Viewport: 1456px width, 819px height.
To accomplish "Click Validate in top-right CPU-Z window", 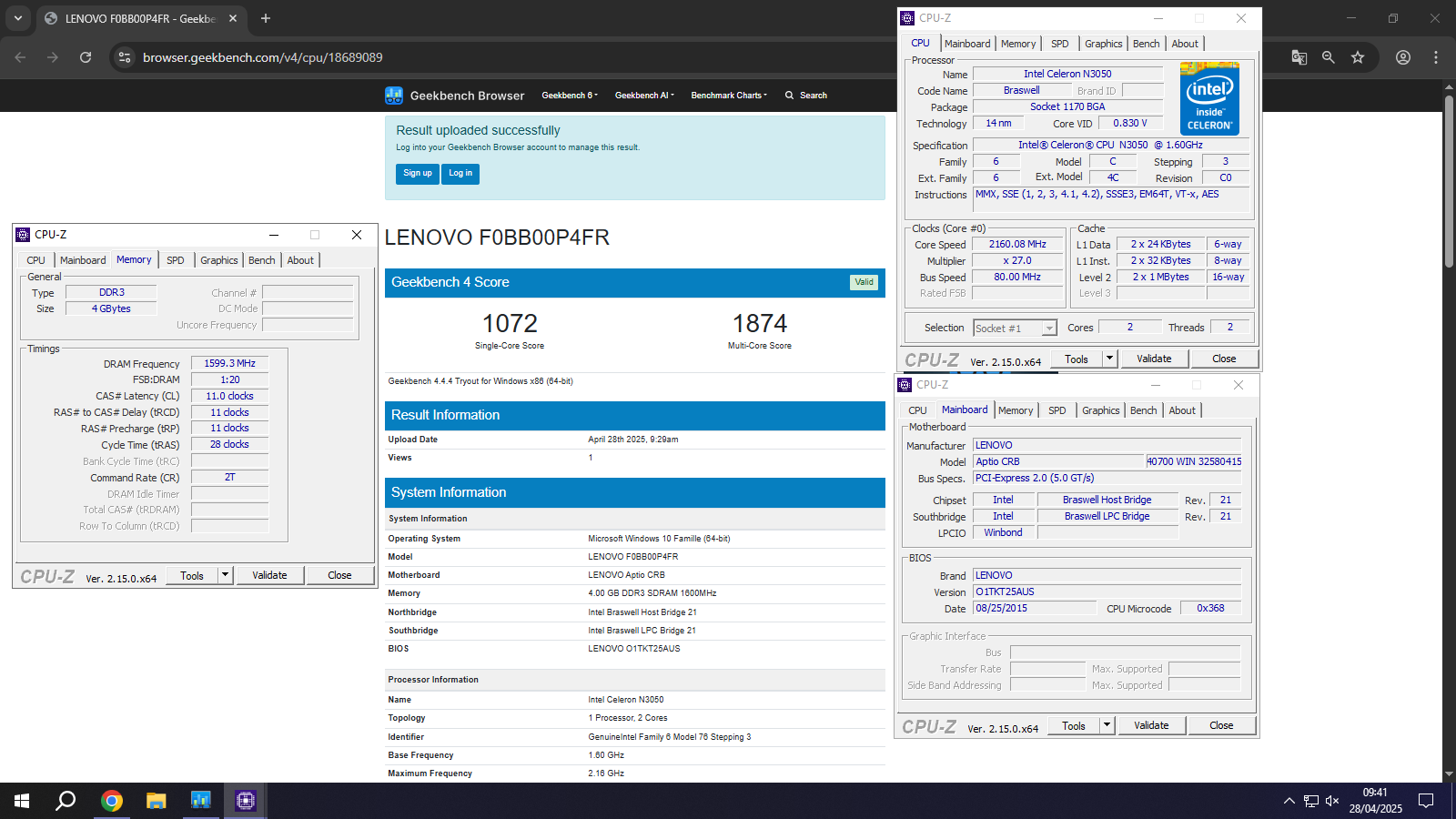I will [x=1154, y=359].
